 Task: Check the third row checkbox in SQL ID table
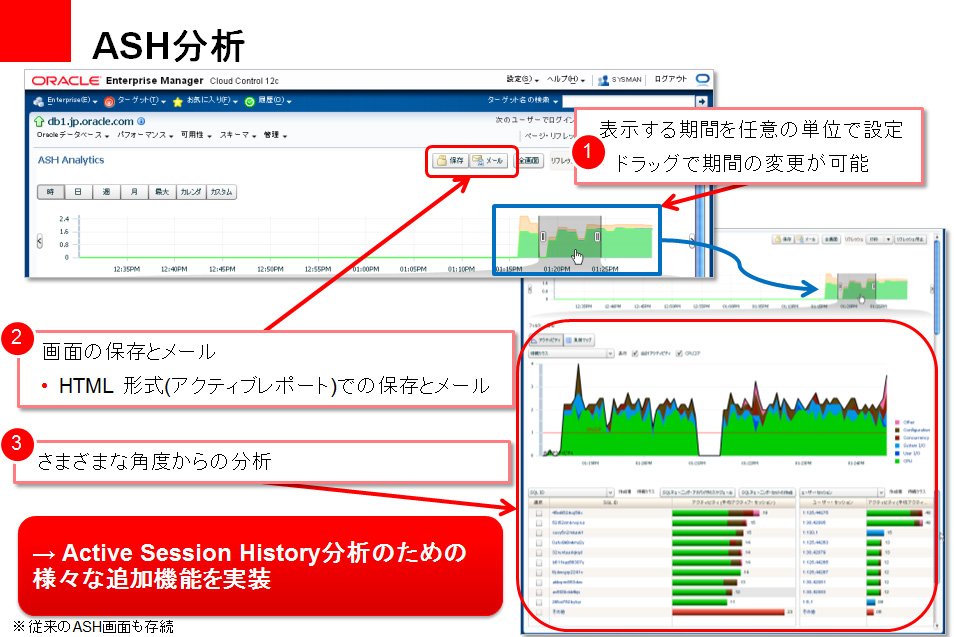tap(539, 532)
